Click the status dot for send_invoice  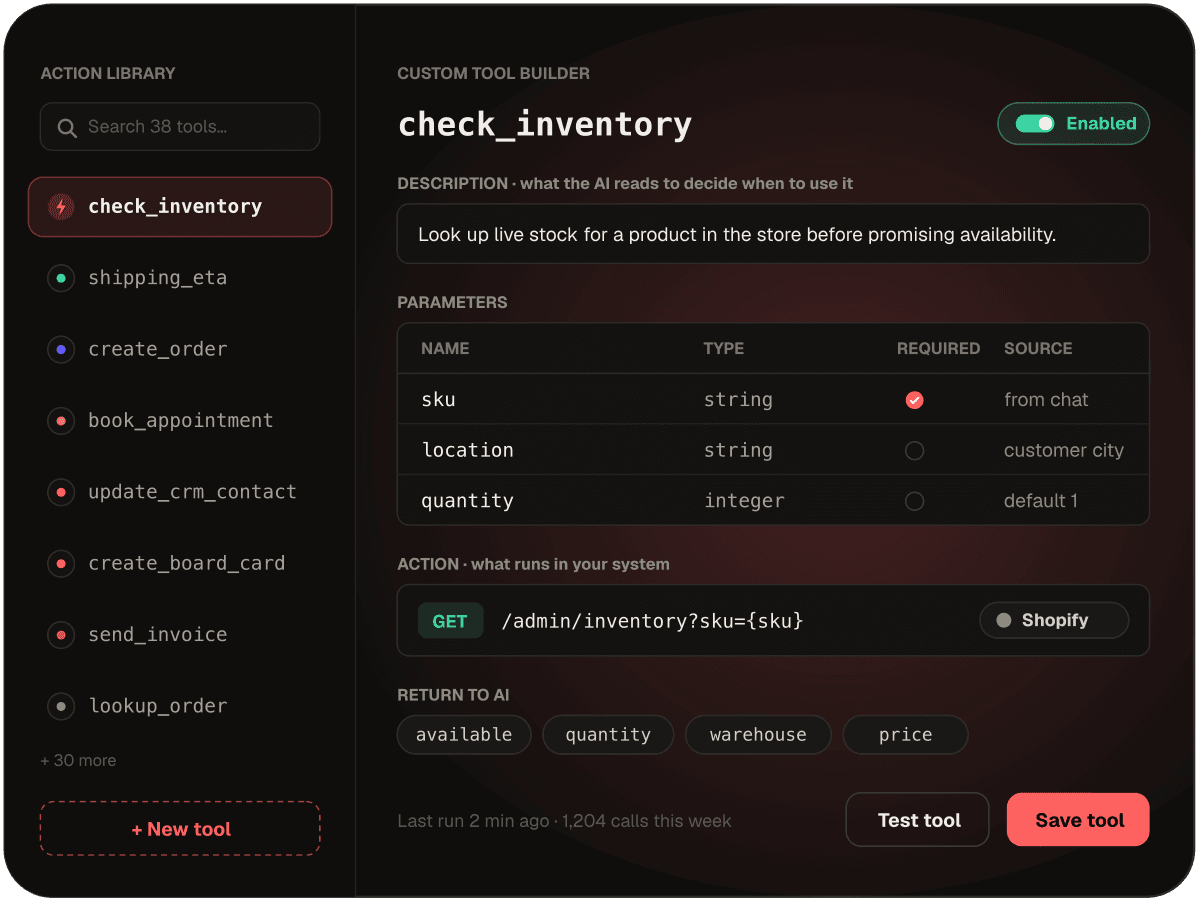pos(61,635)
